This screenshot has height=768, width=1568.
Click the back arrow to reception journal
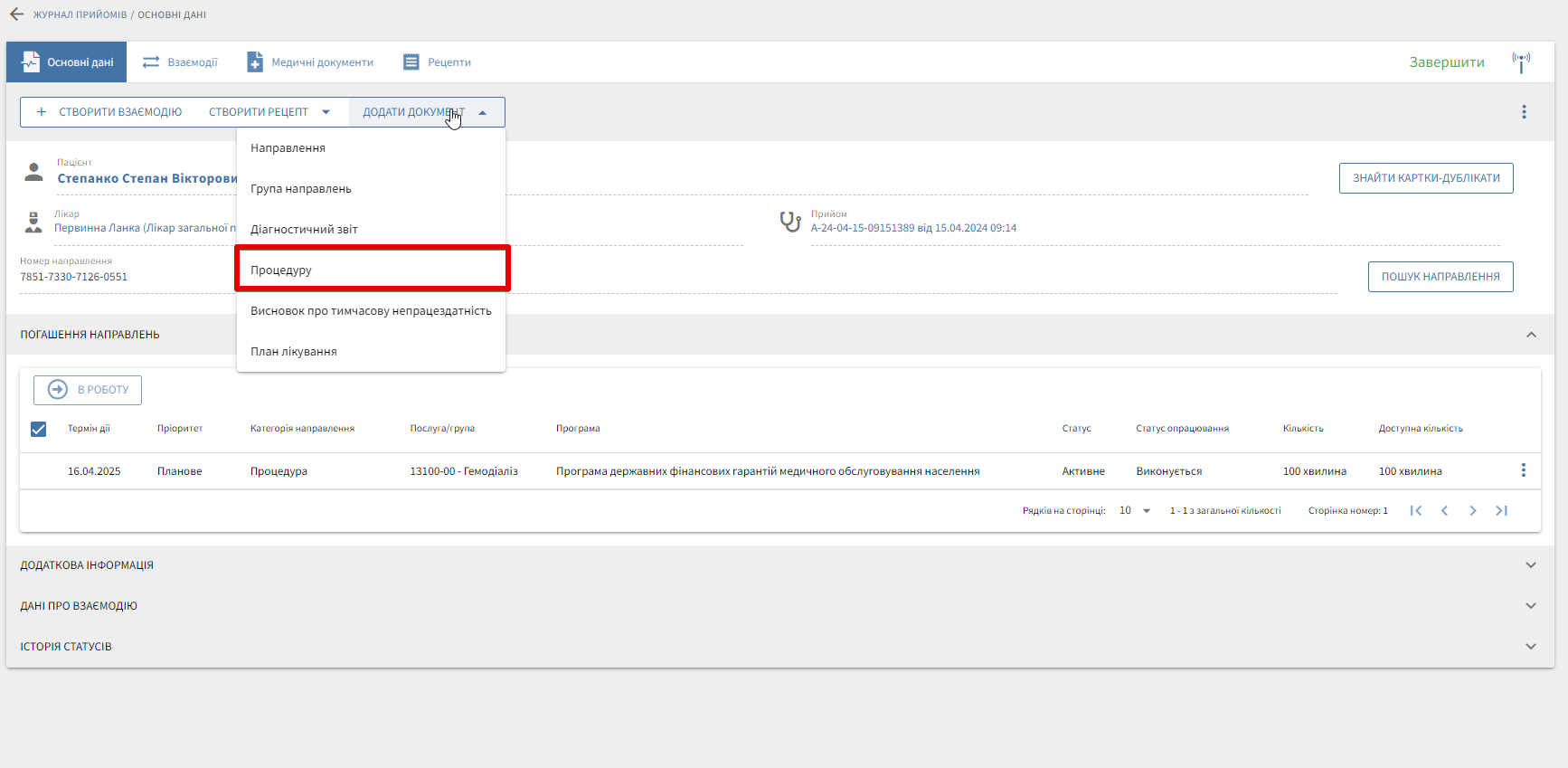(x=16, y=14)
